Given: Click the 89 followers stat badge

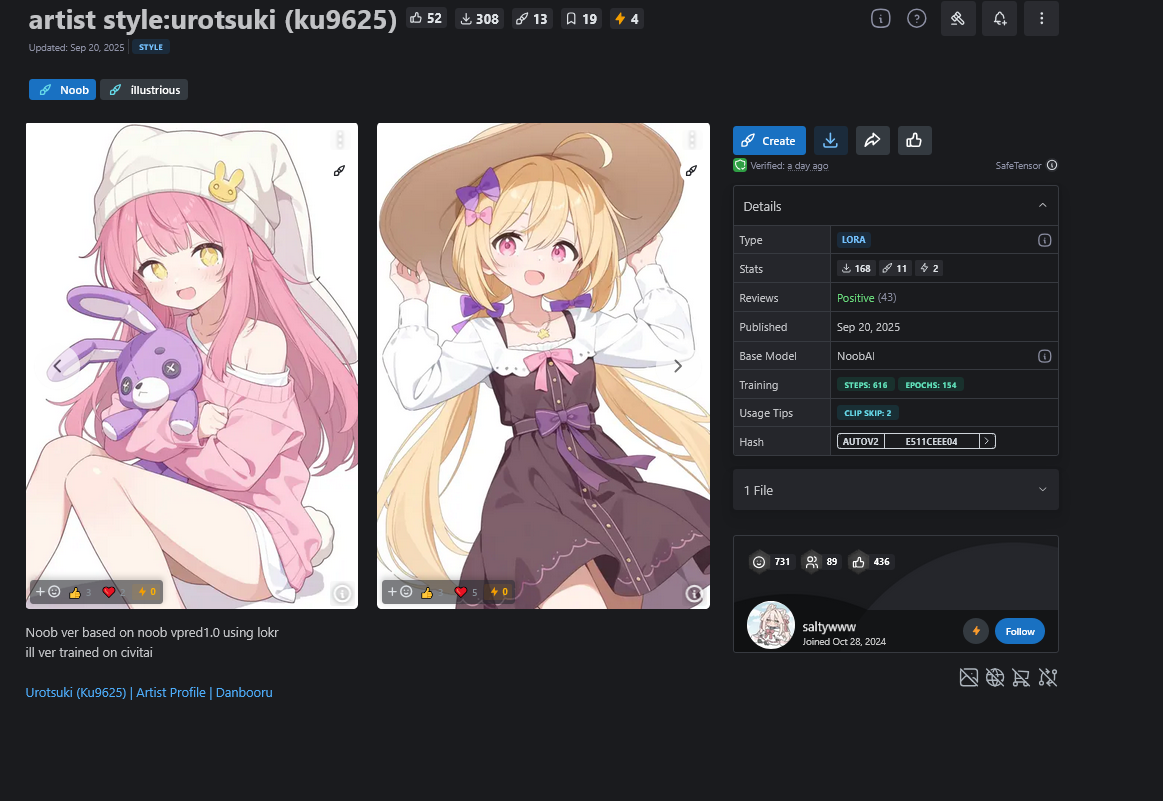Looking at the screenshot, I should pos(822,562).
